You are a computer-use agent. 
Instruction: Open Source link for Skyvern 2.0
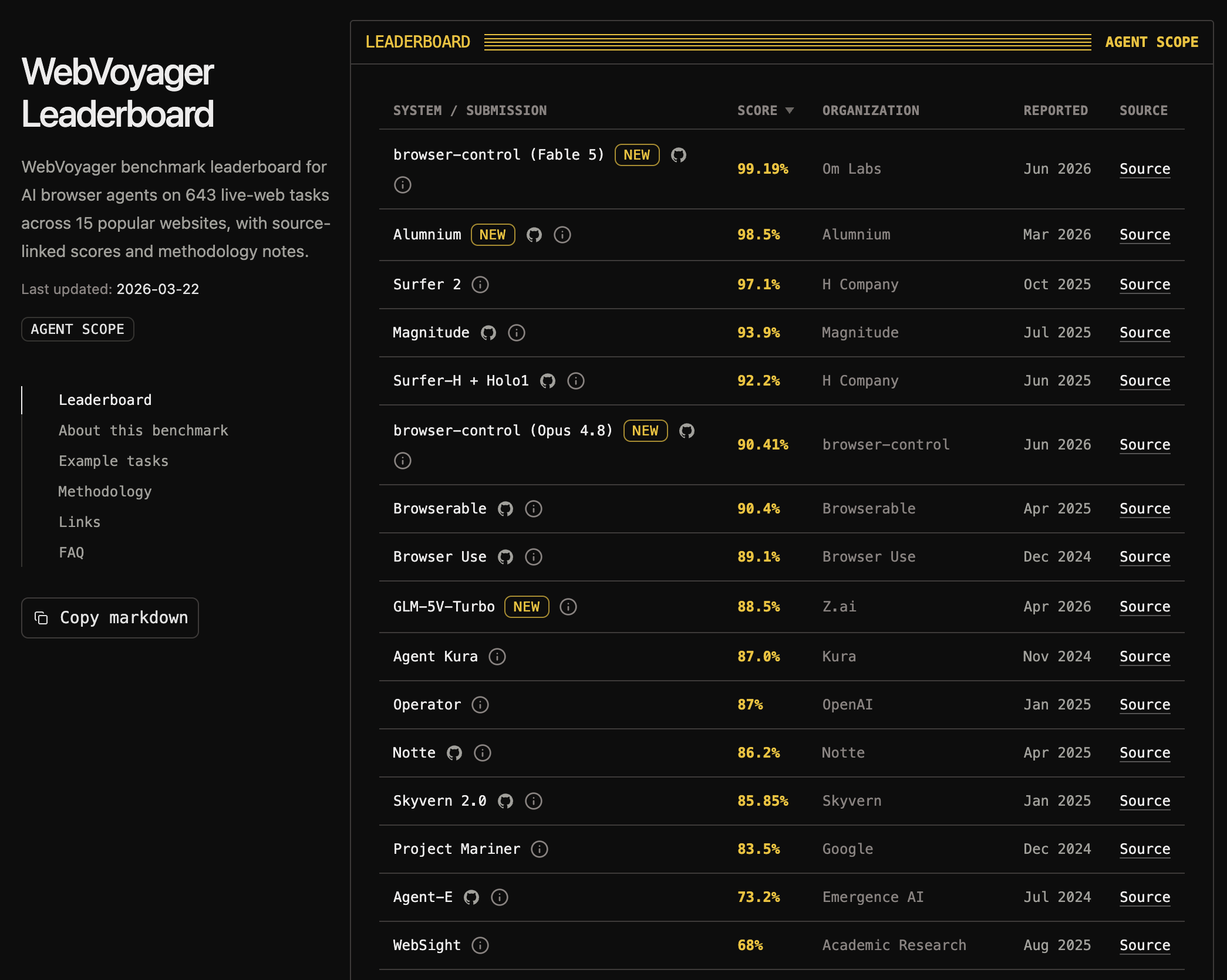[x=1145, y=801]
